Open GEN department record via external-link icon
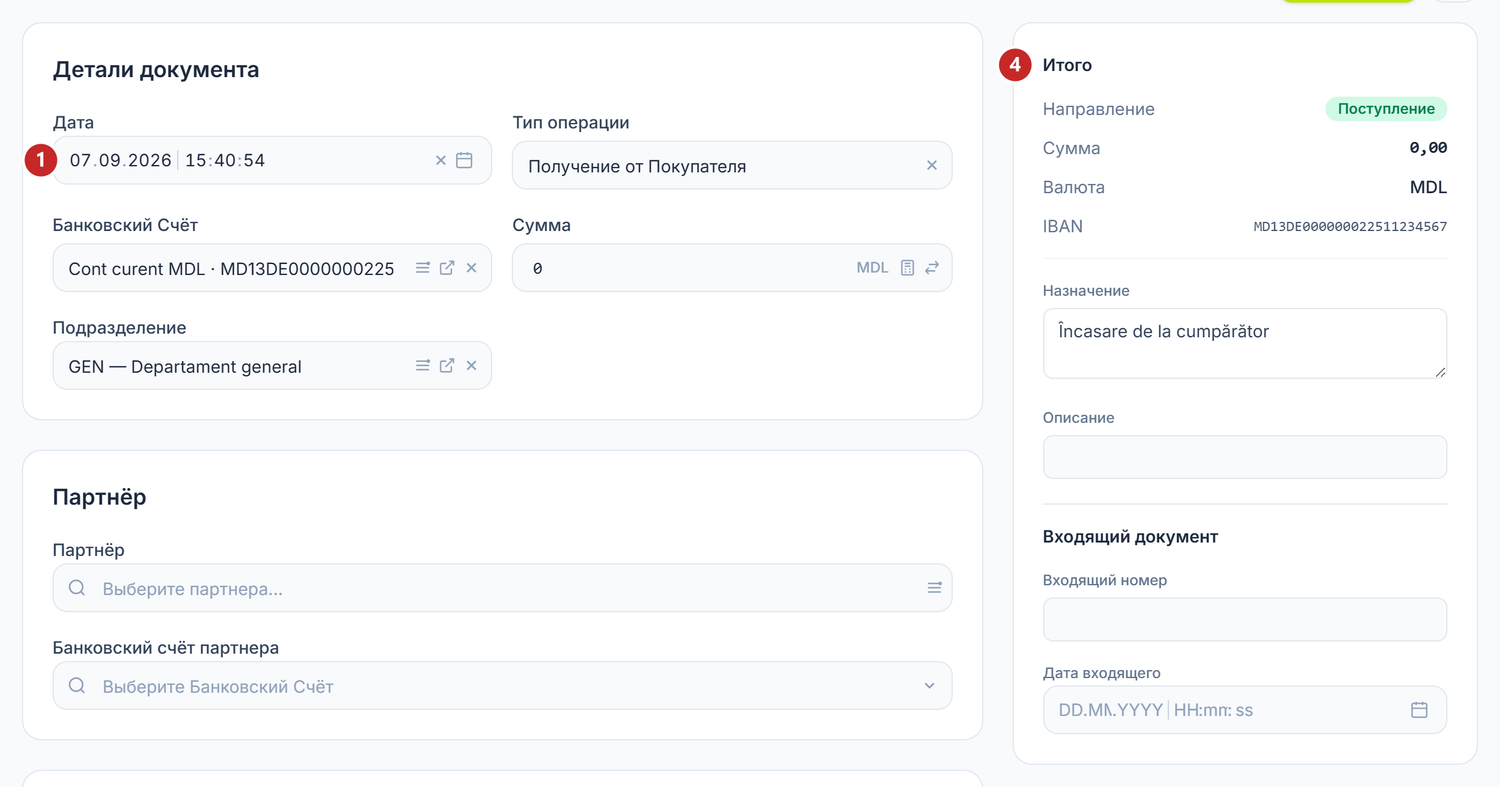The width and height of the screenshot is (1500, 787). pos(447,366)
